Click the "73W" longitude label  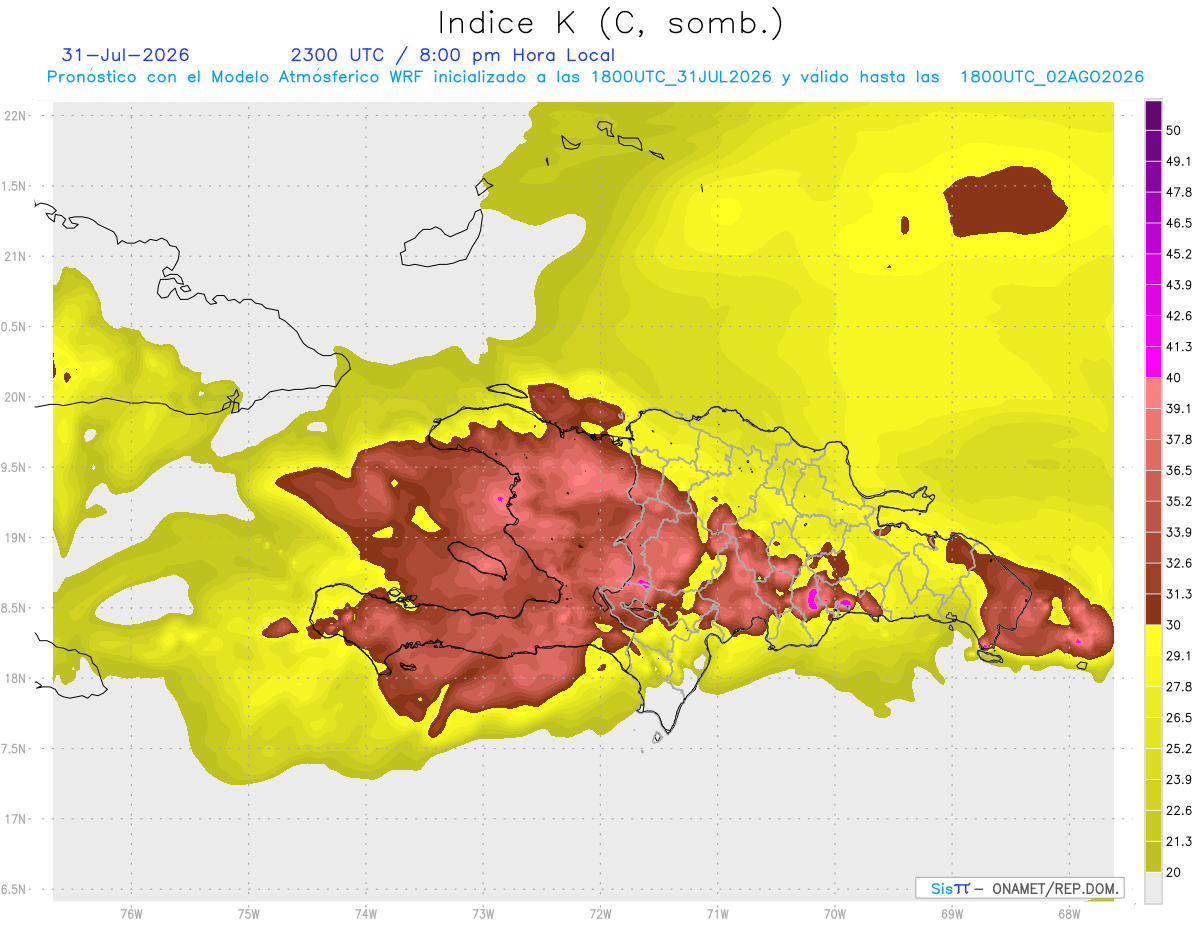tap(483, 913)
